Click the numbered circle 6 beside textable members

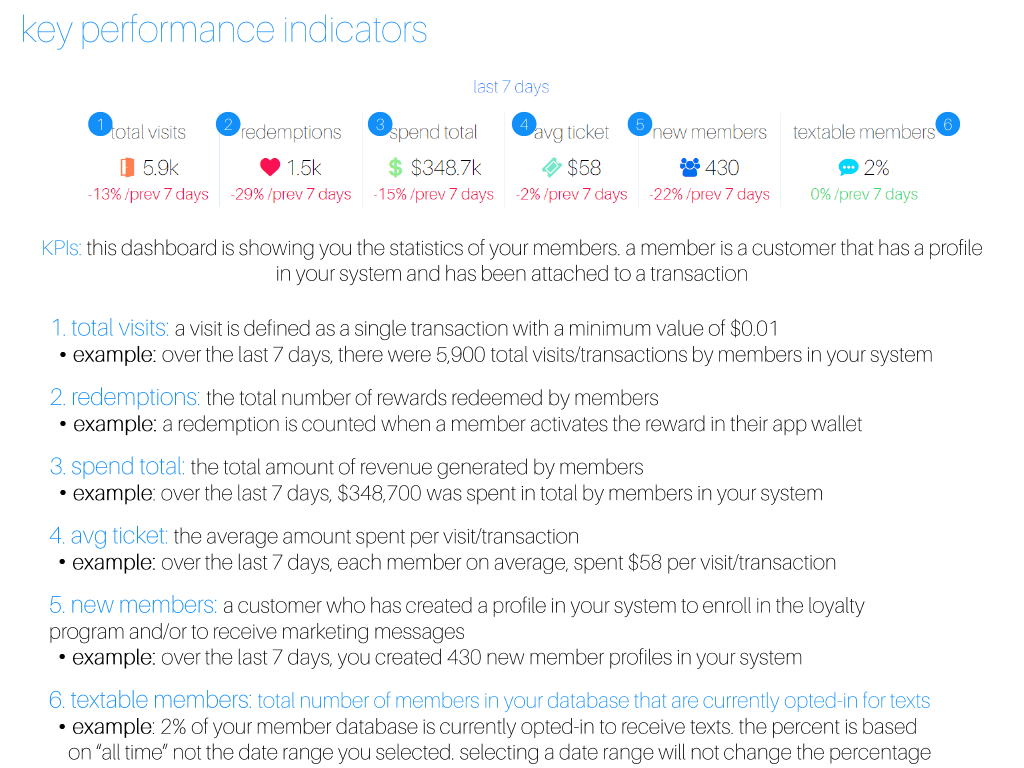coord(946,124)
